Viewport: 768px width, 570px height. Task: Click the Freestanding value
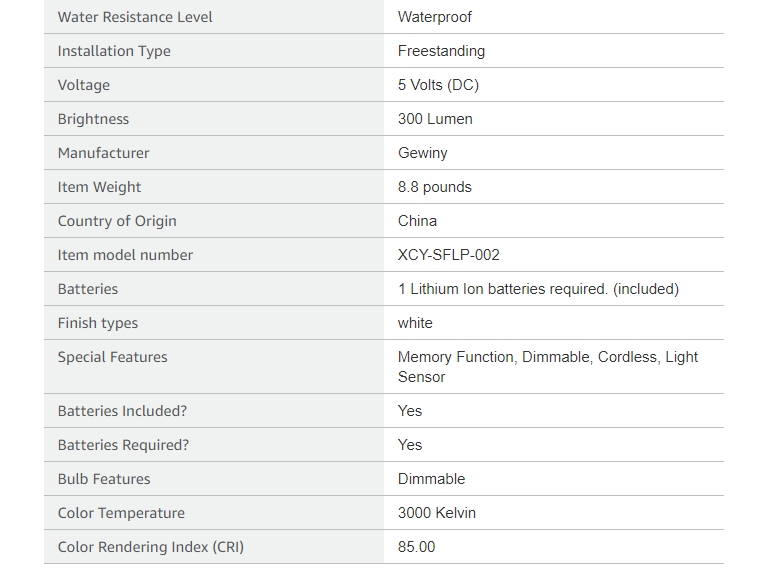441,51
